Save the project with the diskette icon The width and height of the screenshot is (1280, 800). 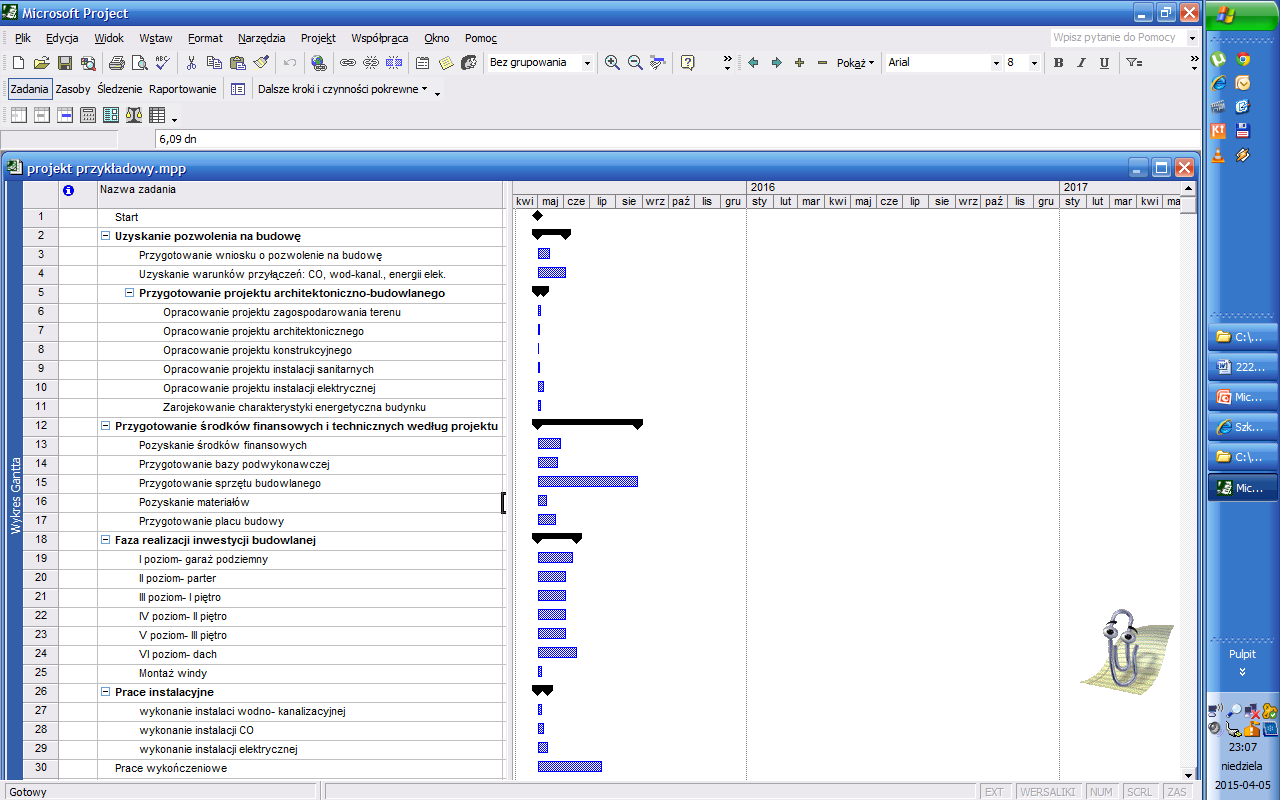coord(64,63)
